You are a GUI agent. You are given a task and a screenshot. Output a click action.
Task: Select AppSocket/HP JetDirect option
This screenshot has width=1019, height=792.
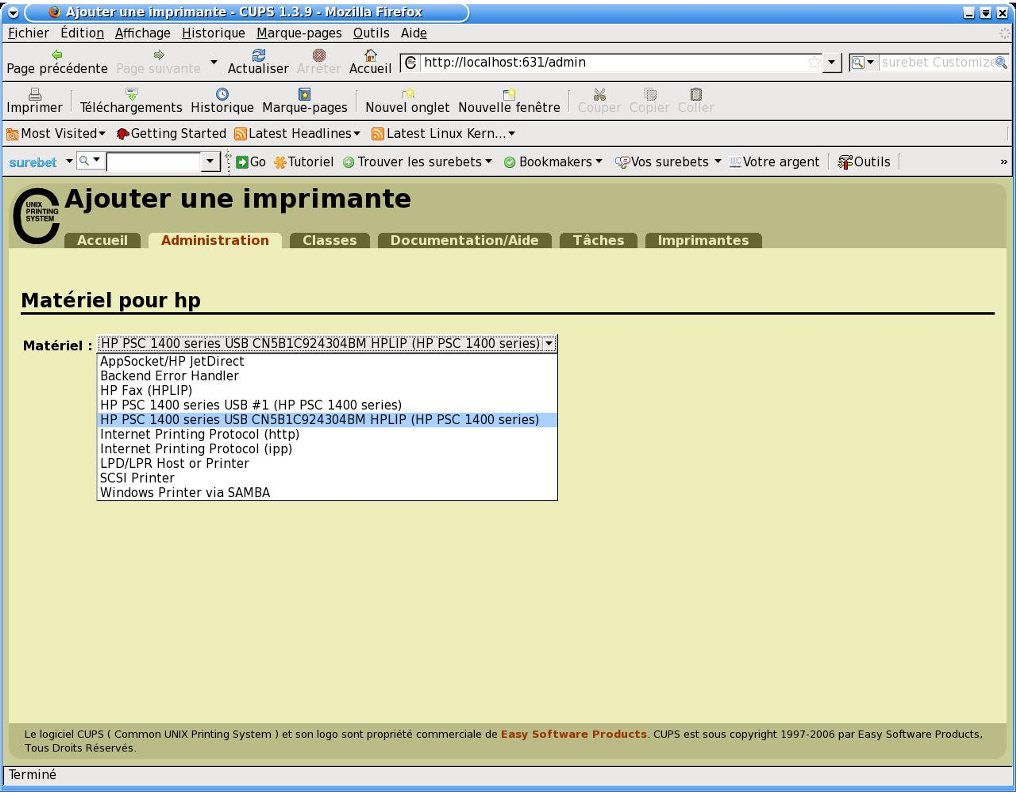click(x=327, y=361)
